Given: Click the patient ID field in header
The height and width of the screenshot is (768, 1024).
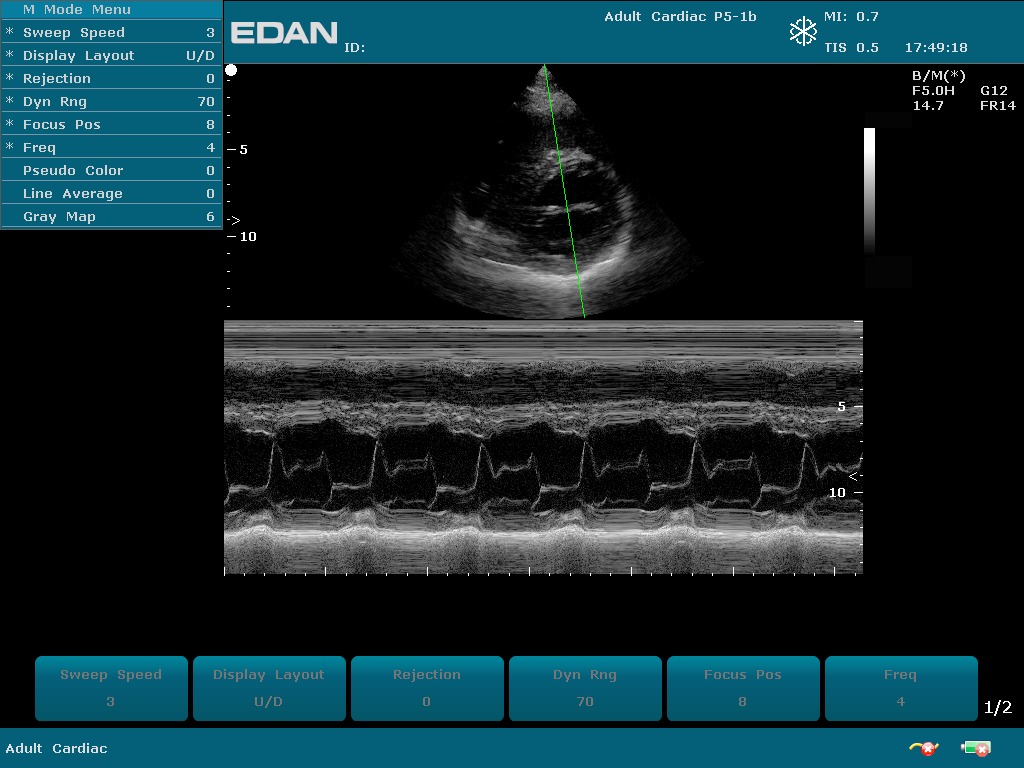Looking at the screenshot, I should pyautogui.click(x=356, y=48).
